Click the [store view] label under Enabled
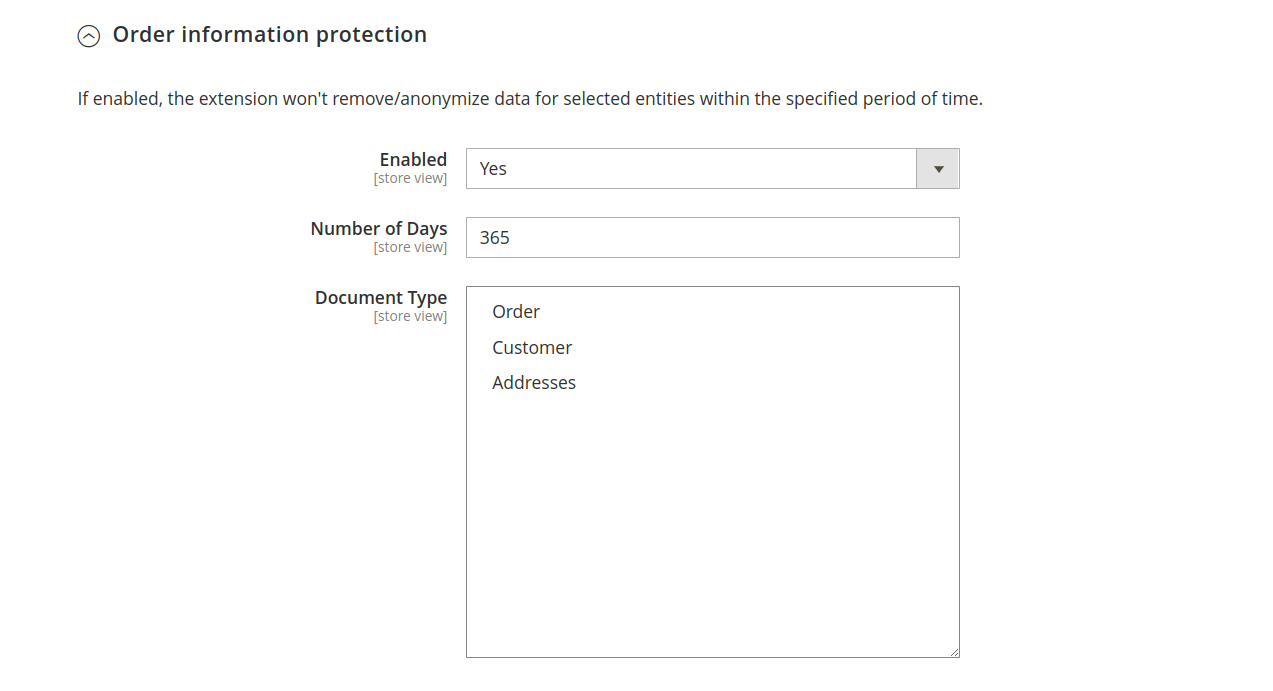 coord(411,178)
